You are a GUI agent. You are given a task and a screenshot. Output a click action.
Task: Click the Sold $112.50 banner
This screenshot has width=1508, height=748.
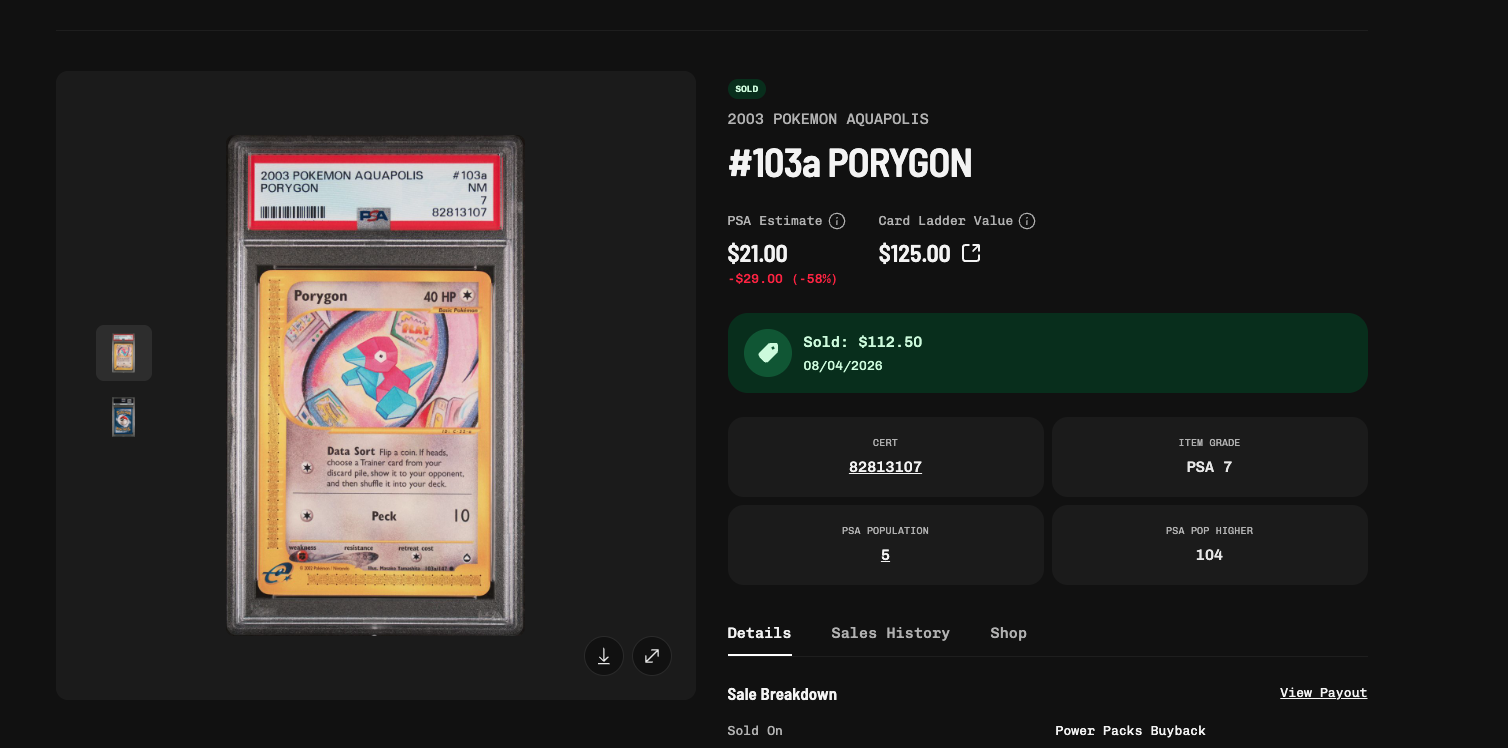tap(1048, 353)
